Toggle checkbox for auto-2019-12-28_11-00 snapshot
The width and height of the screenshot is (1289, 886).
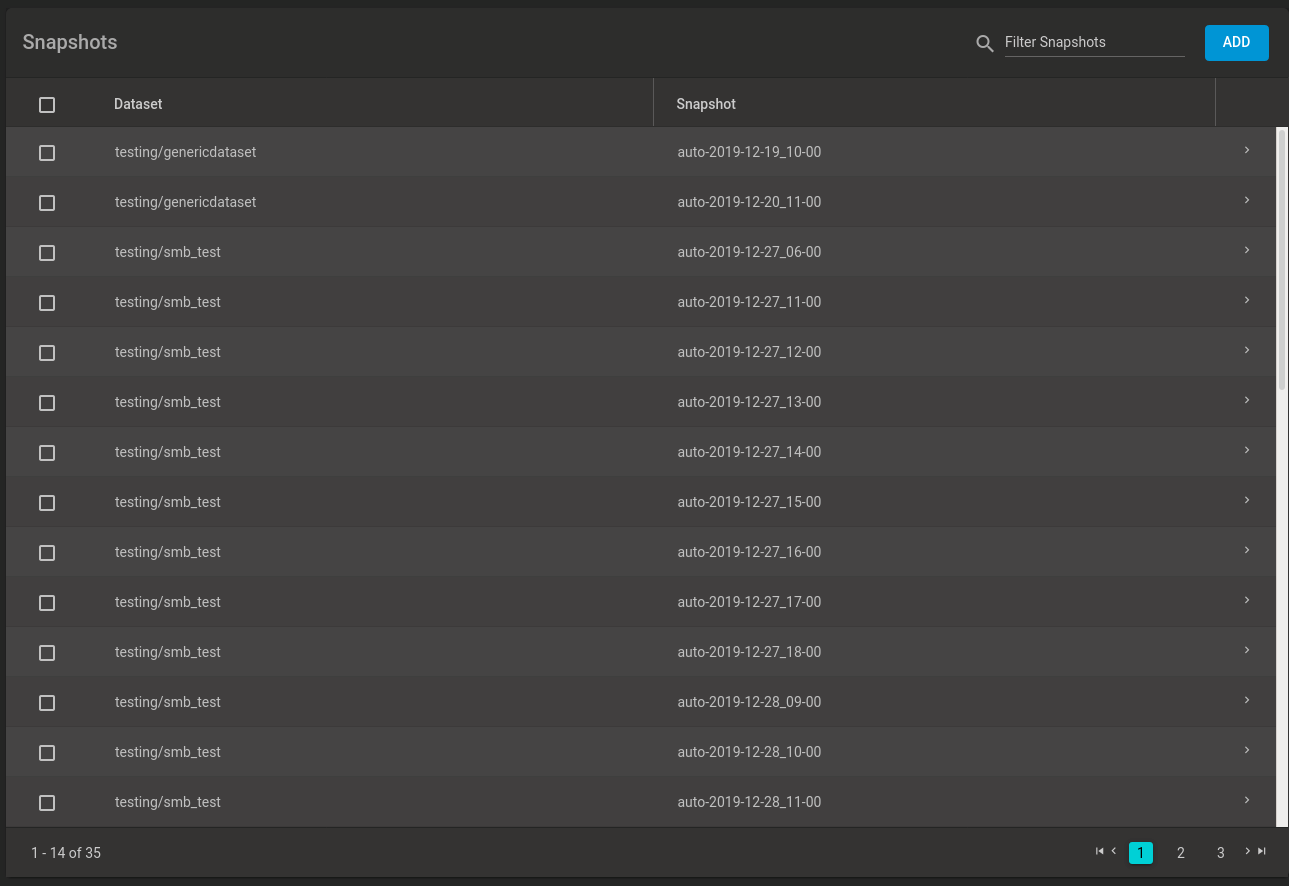pos(47,803)
